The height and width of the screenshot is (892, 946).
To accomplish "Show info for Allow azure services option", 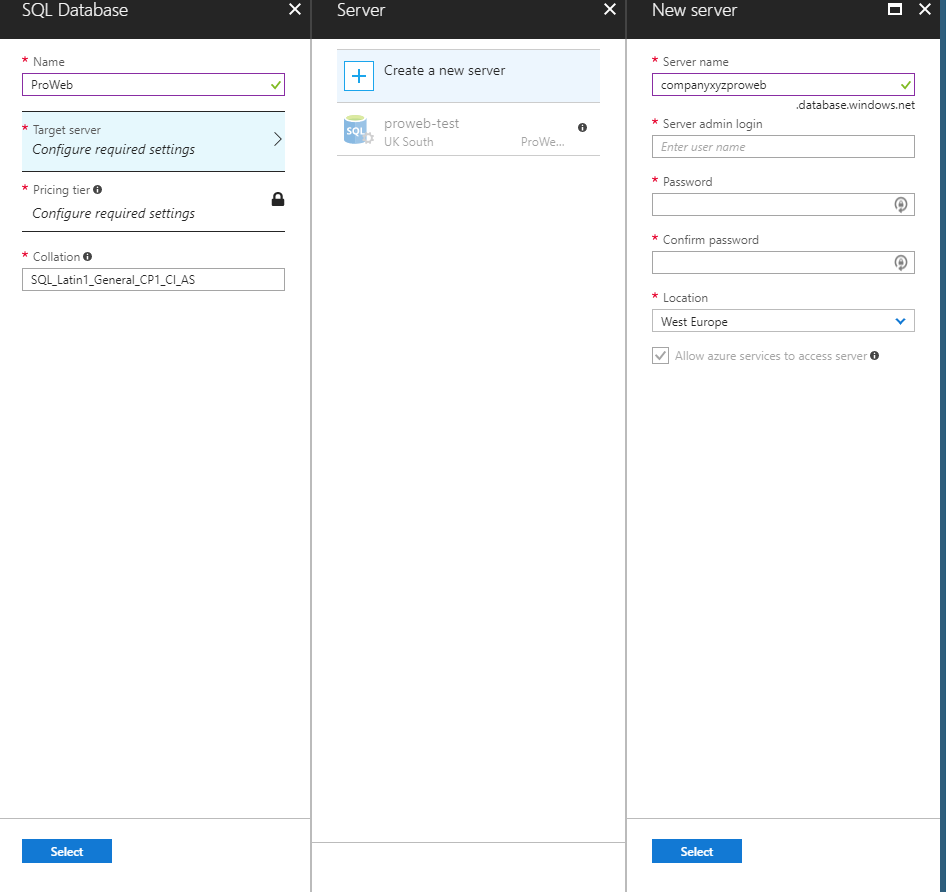I will 874,355.
